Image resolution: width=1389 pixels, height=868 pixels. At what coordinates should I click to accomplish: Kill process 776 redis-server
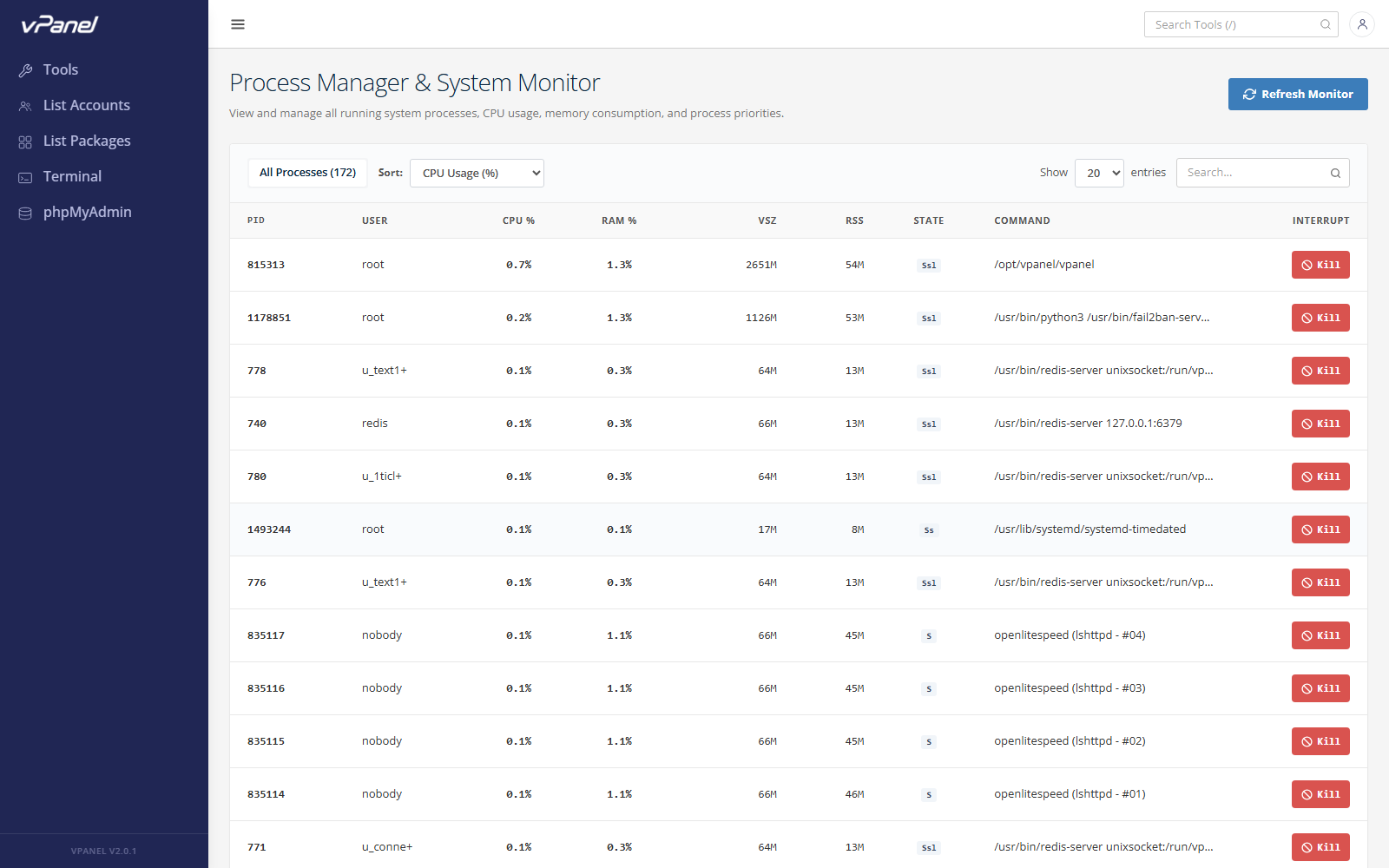[x=1320, y=582]
